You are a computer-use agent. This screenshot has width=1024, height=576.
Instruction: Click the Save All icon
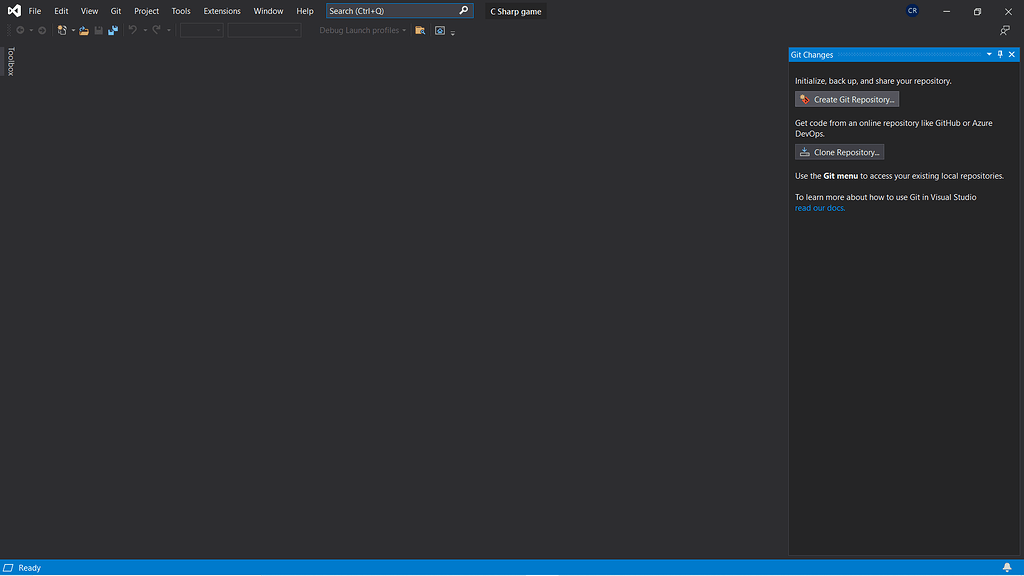click(113, 30)
